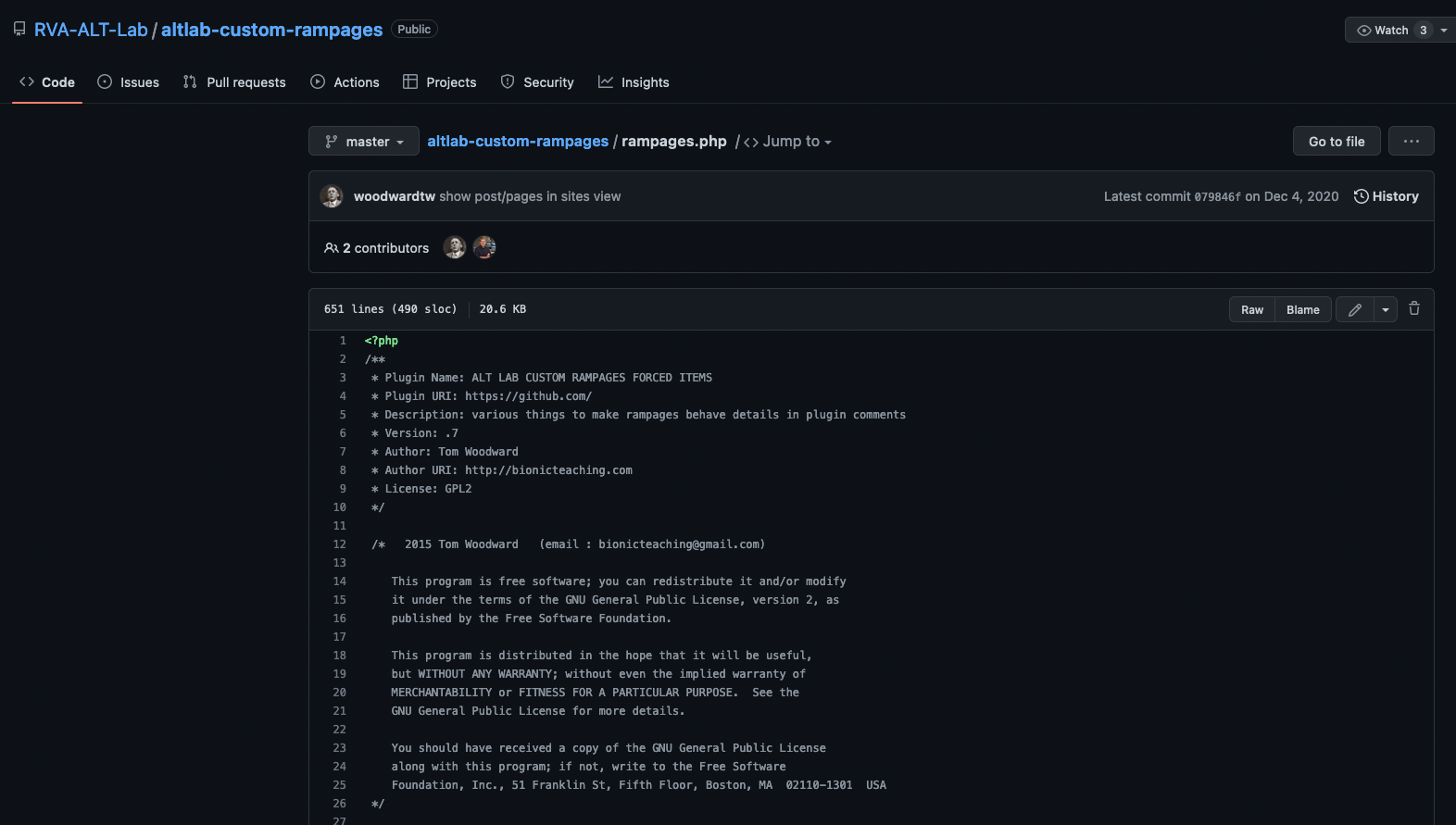The height and width of the screenshot is (825, 1456).
Task: Edit this file with the pencil icon
Action: pos(1355,310)
